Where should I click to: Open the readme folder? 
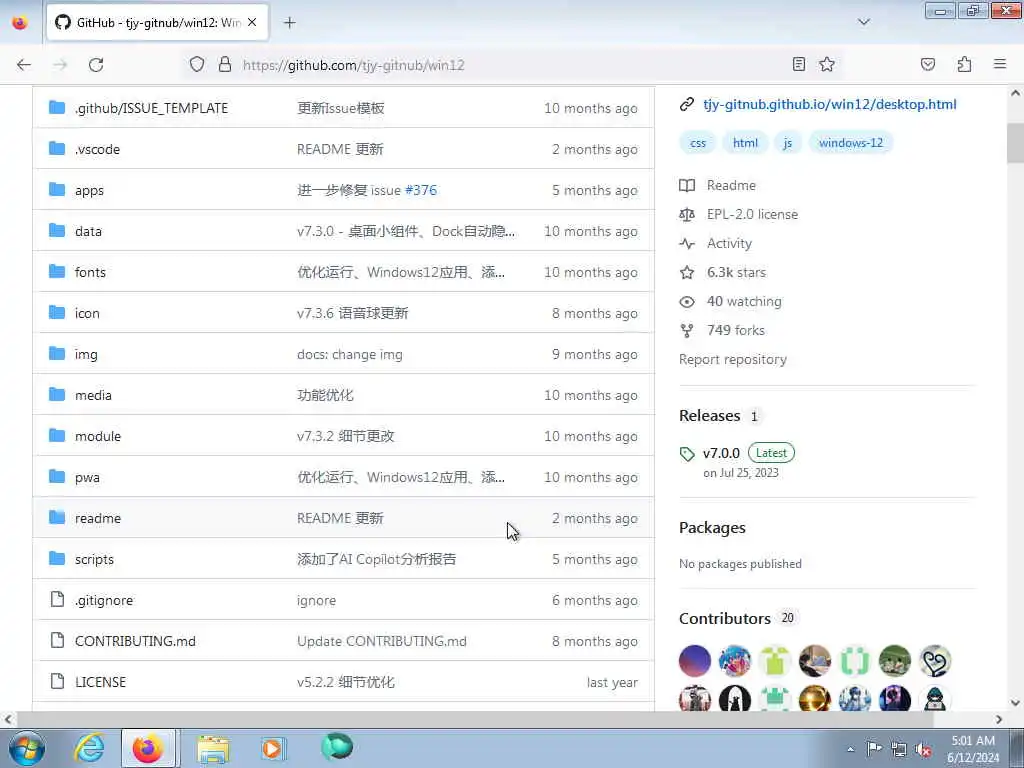coord(98,518)
